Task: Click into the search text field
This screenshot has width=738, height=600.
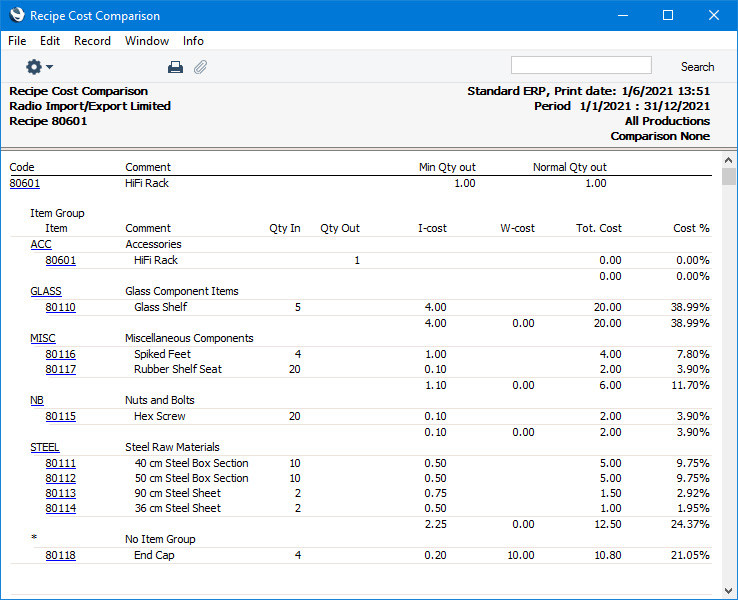Action: click(580, 66)
